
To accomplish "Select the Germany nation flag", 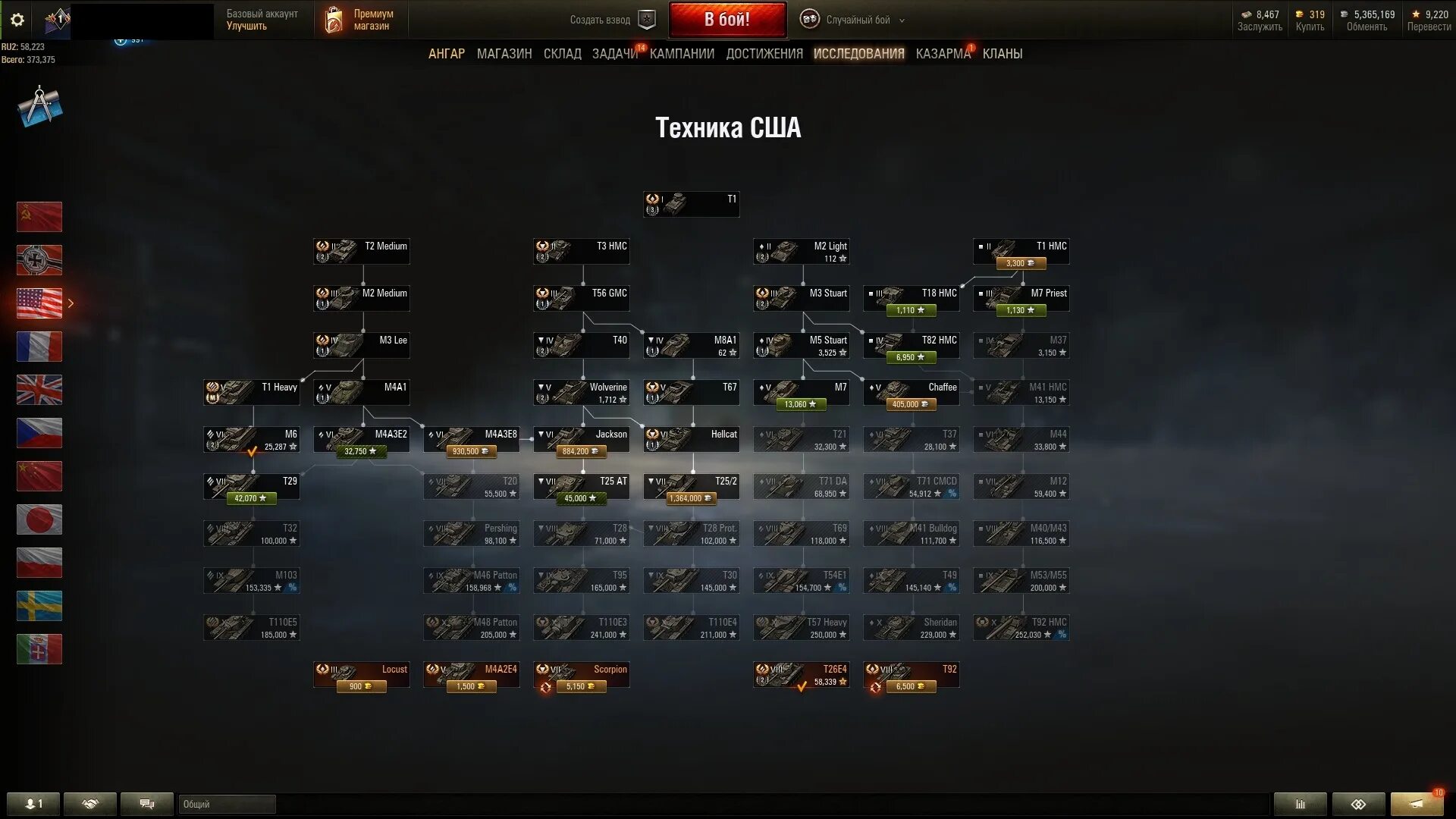I will click(x=39, y=260).
